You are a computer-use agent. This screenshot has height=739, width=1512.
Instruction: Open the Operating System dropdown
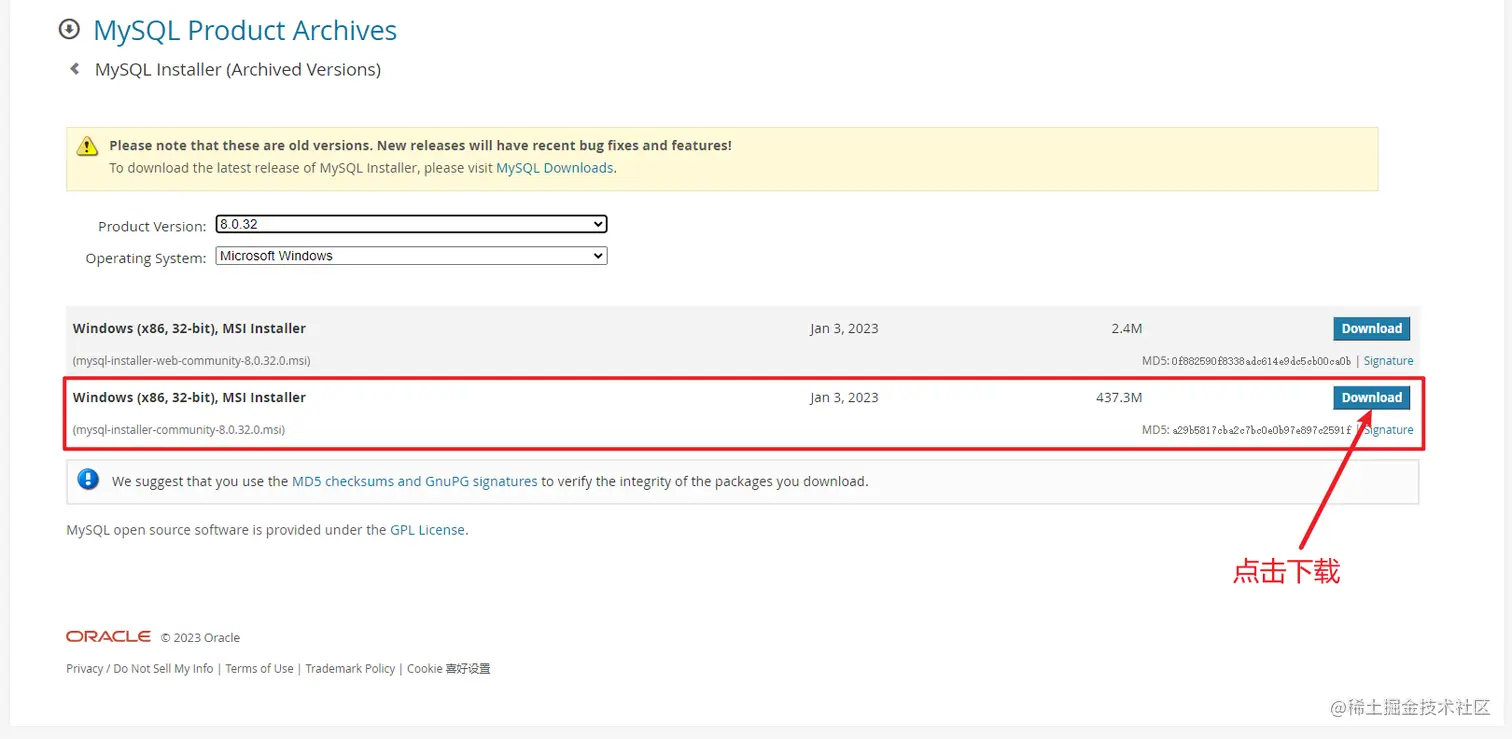411,256
